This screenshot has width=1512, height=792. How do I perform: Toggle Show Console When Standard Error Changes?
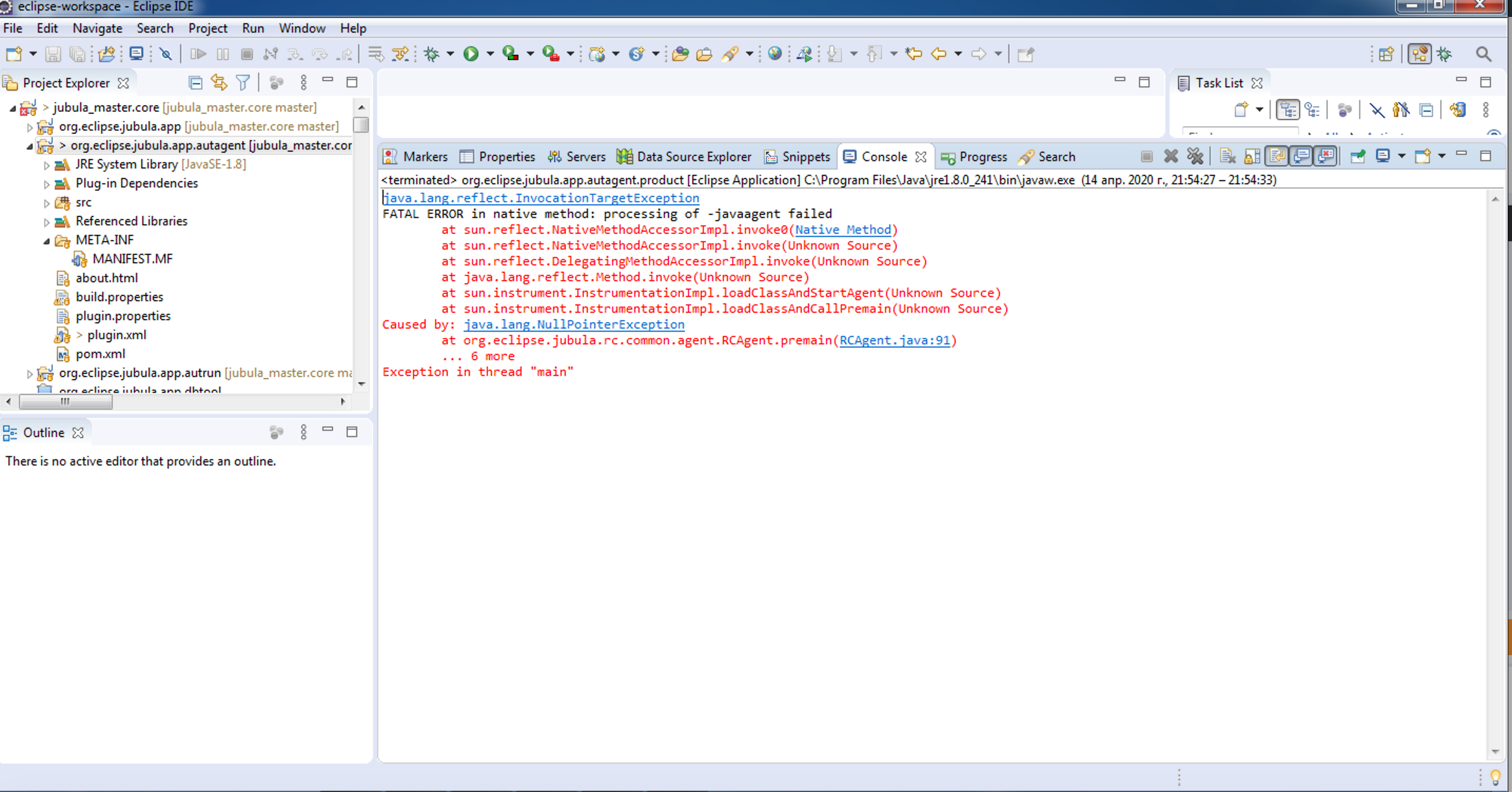tap(1326, 156)
